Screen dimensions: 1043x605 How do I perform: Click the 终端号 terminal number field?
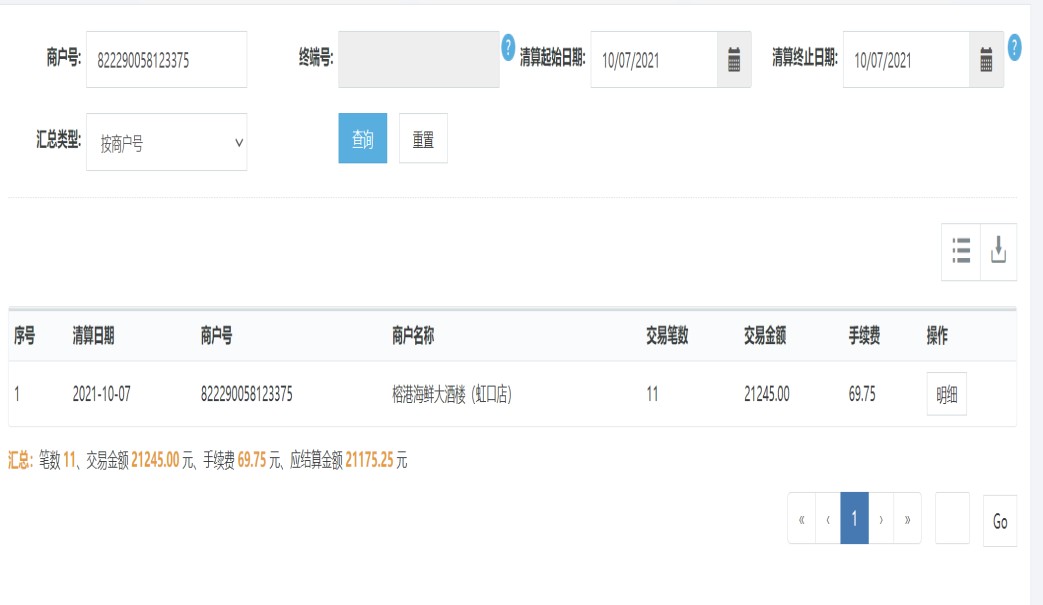coord(418,60)
